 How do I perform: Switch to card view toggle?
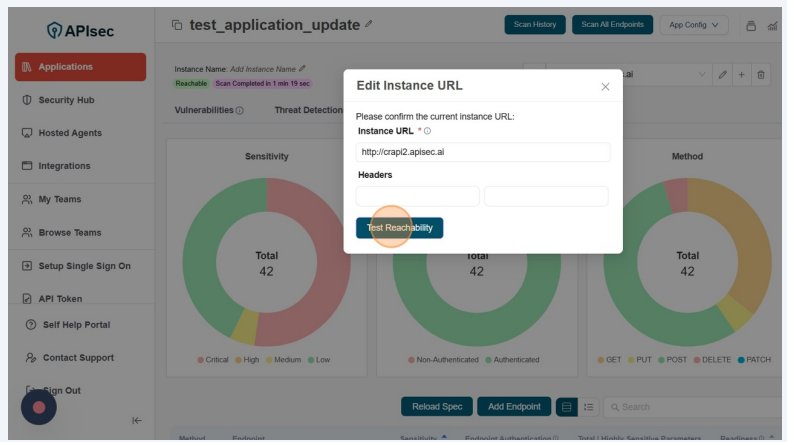(567, 407)
